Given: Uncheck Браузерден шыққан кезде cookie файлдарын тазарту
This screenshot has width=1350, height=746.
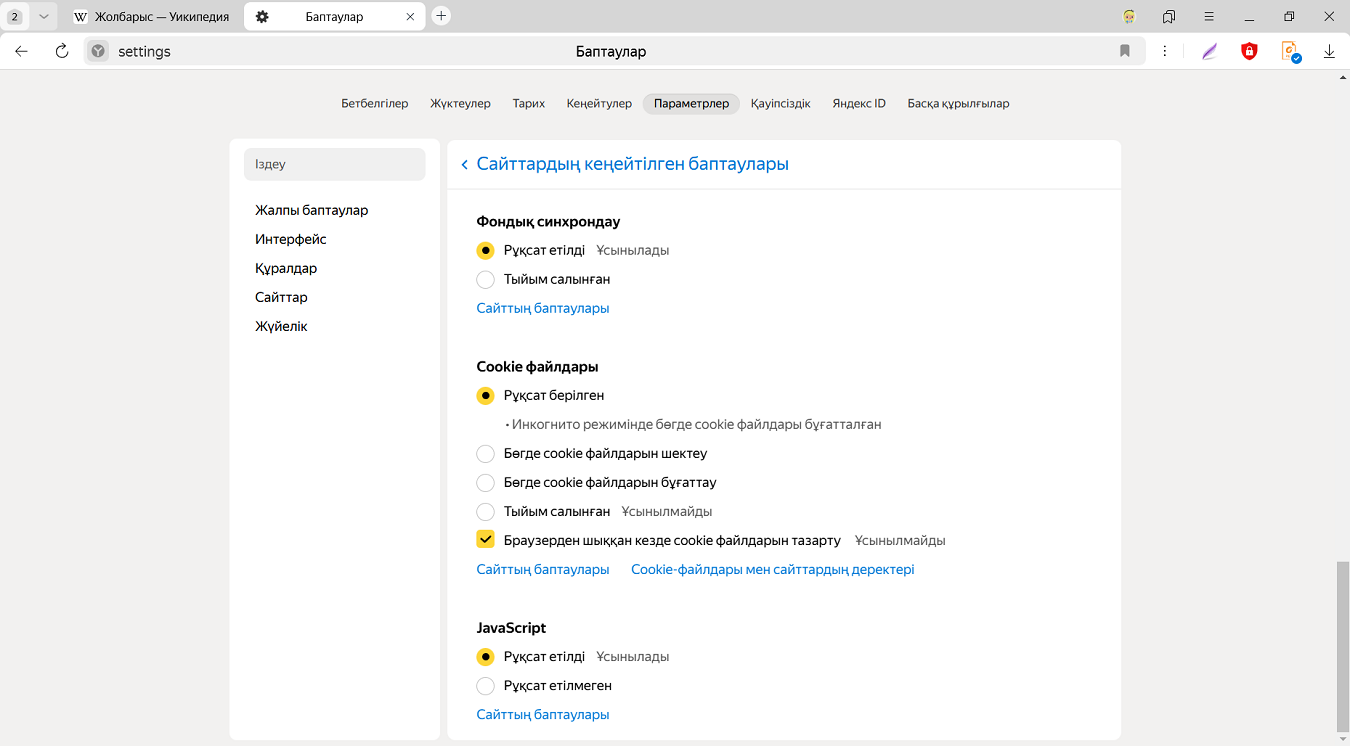Looking at the screenshot, I should point(486,540).
